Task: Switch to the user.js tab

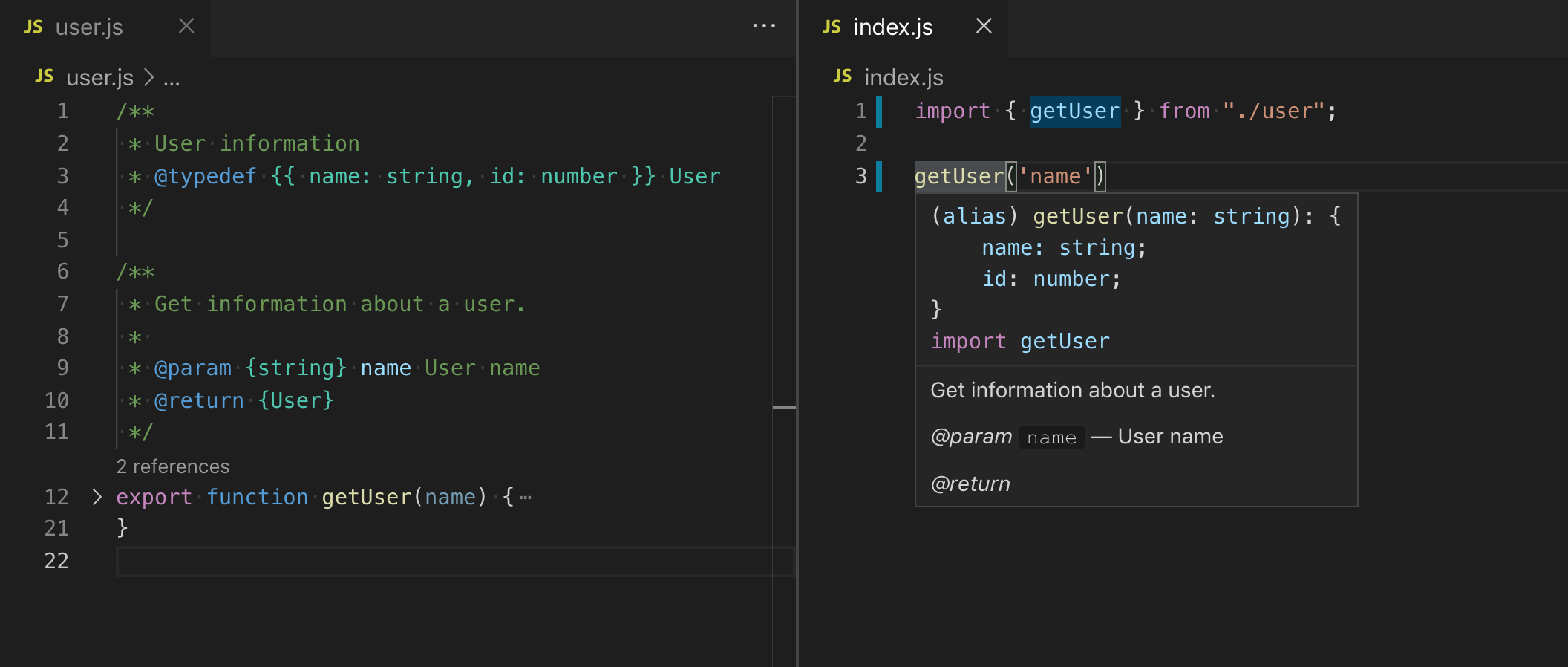Action: [89, 27]
